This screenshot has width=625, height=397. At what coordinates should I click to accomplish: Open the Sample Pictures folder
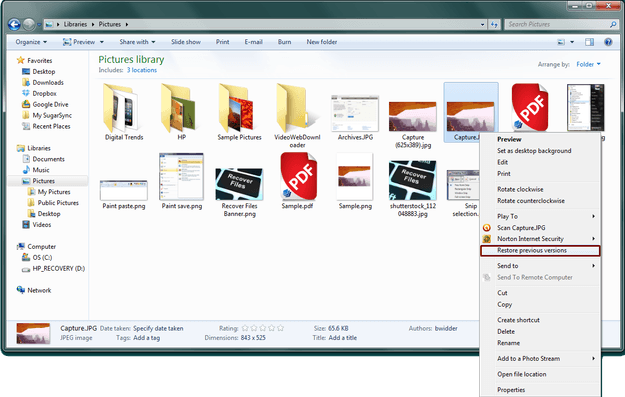239,112
